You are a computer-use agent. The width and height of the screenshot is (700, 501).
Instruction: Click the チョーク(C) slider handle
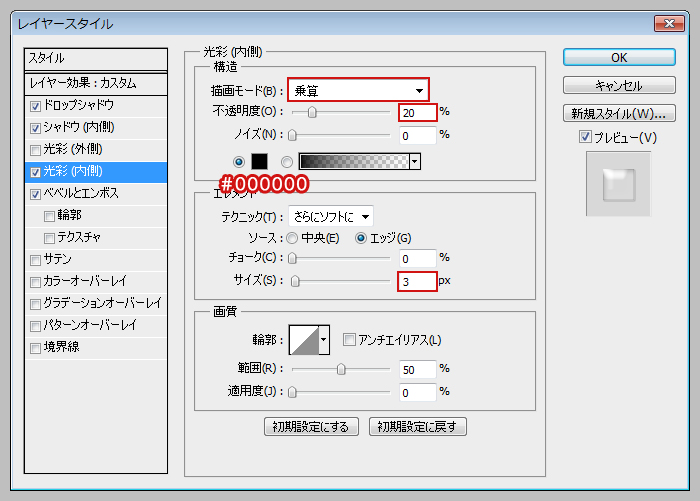click(x=292, y=258)
